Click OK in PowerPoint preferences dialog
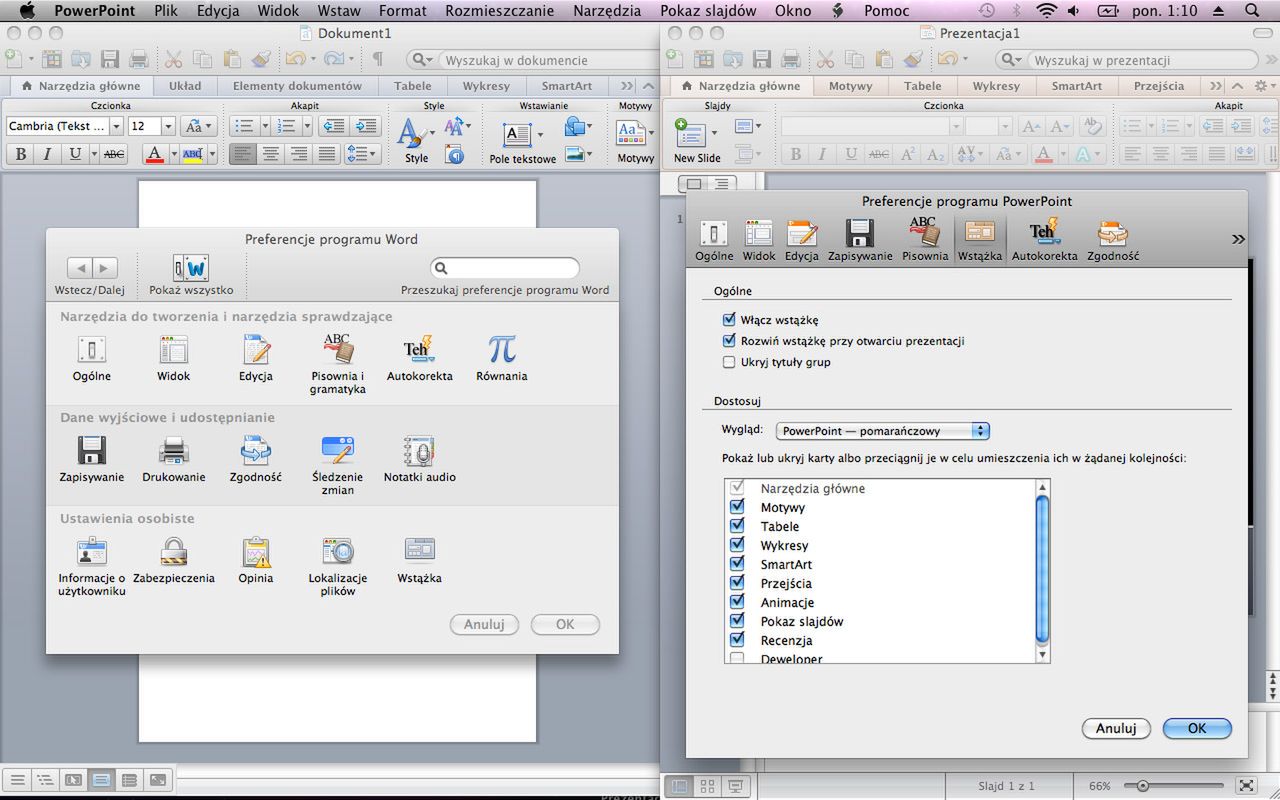This screenshot has height=800, width=1280. (x=1197, y=729)
